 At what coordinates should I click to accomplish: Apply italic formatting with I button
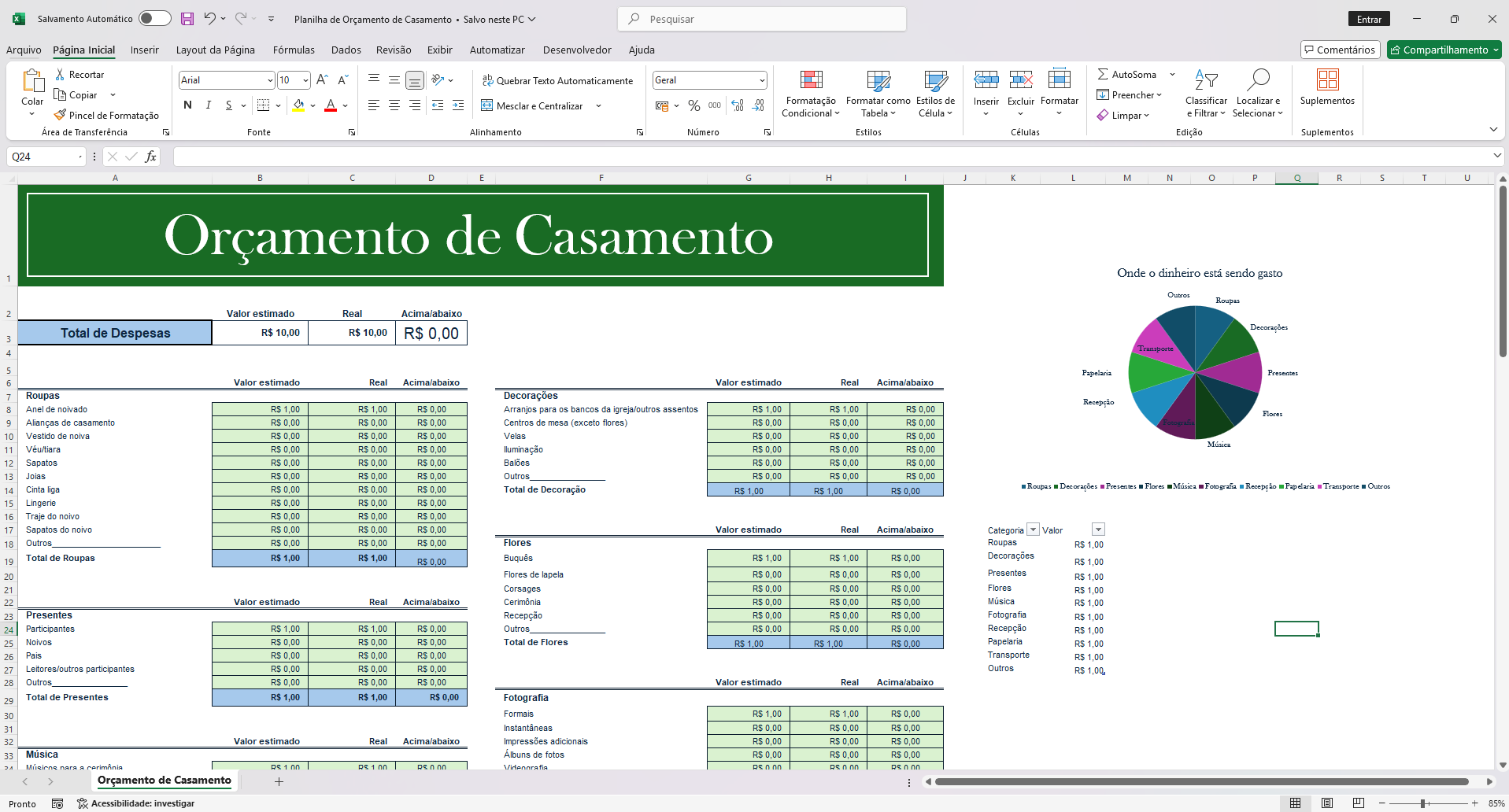[208, 105]
